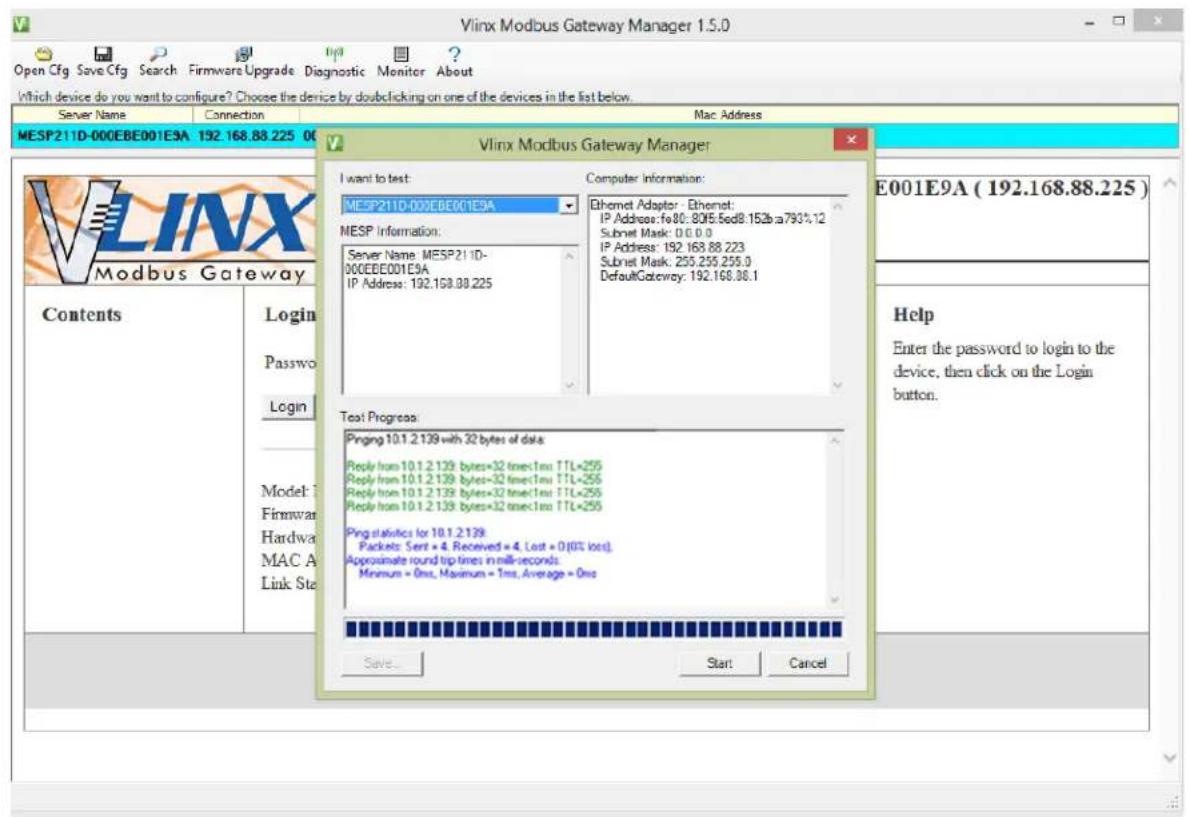Click the Save Cfg floppy icon
Viewport: 1190px width, 817px height.
tap(102, 54)
